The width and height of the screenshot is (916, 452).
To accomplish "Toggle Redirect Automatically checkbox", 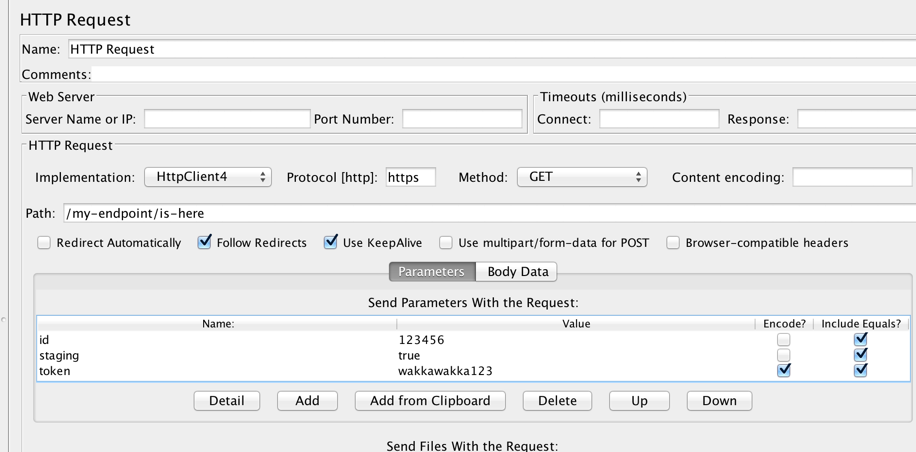I will click(44, 243).
